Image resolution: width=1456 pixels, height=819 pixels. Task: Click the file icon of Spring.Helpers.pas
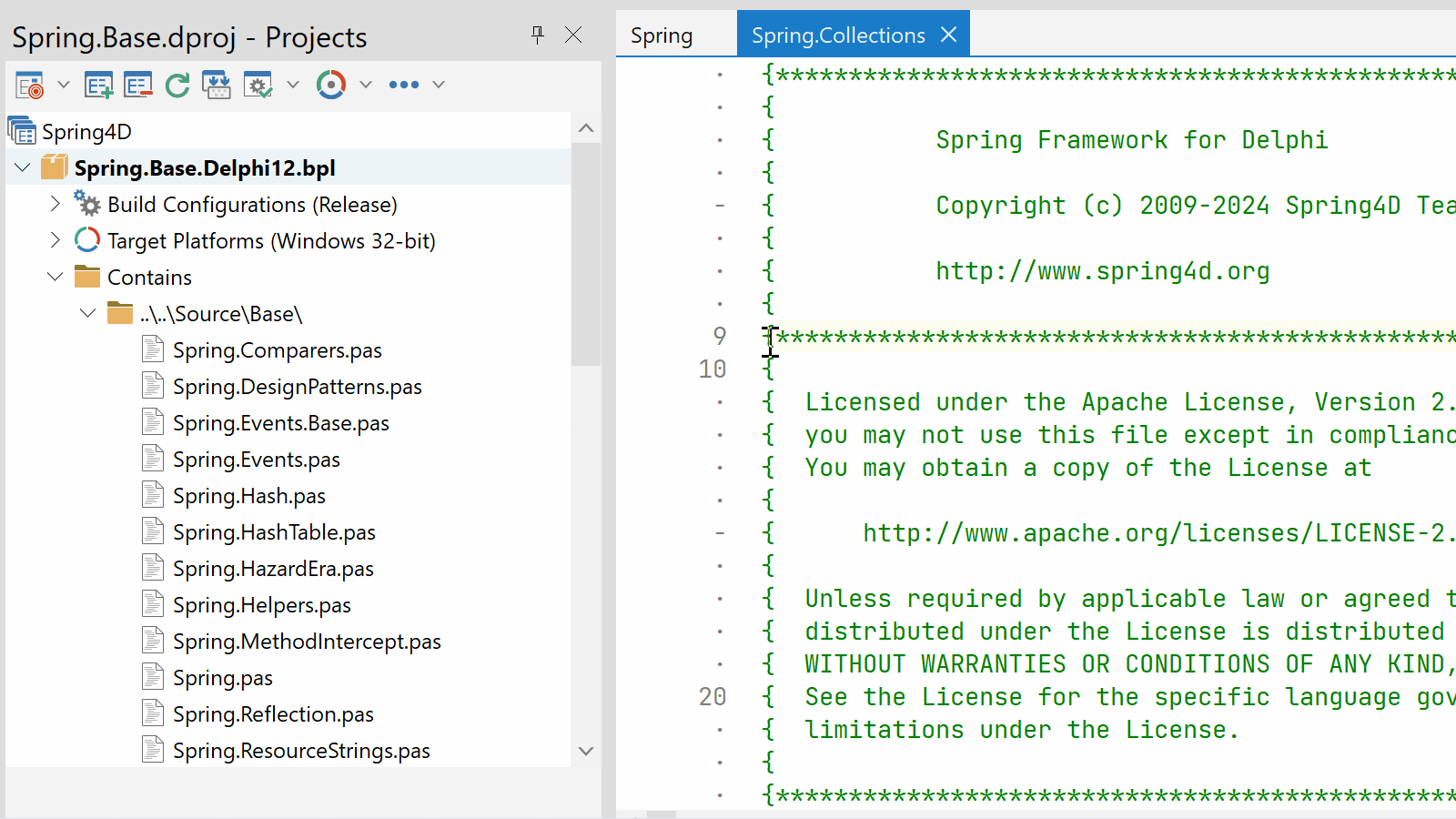coord(153,604)
